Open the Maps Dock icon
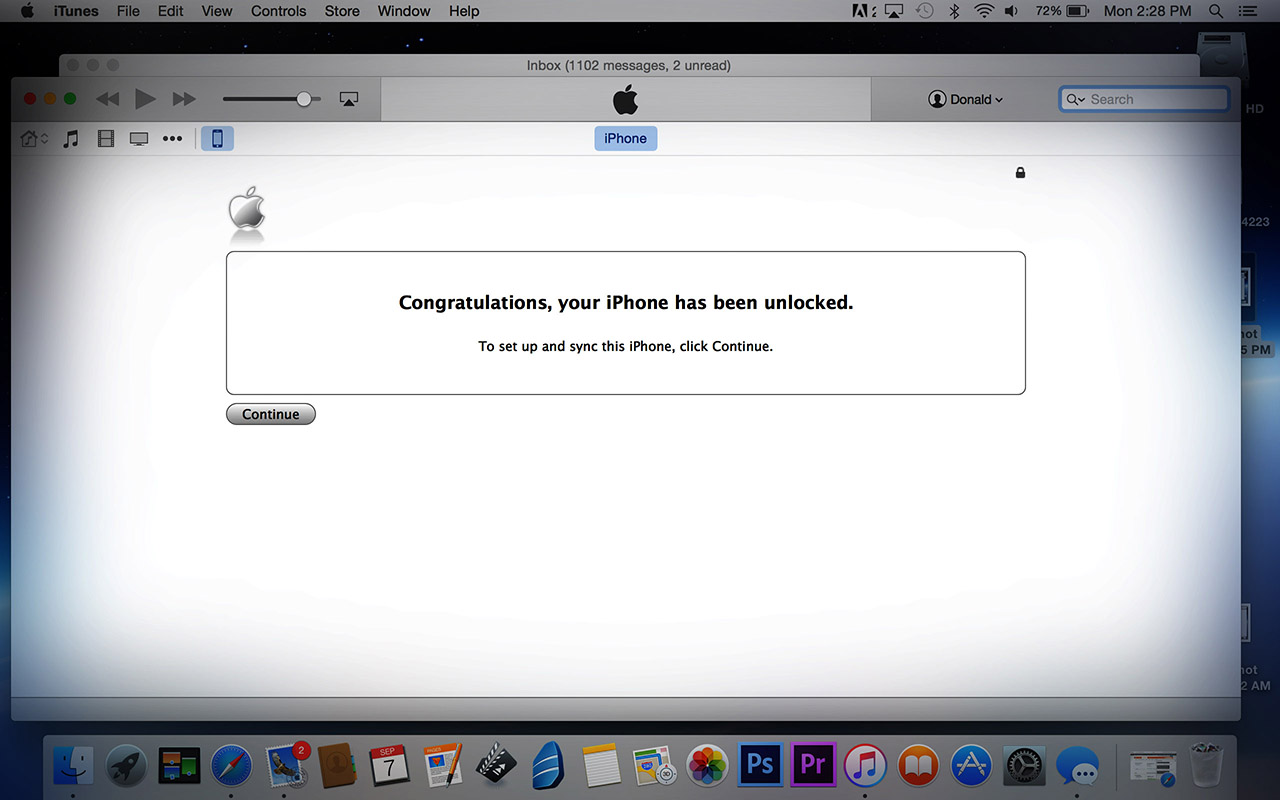 coord(655,766)
